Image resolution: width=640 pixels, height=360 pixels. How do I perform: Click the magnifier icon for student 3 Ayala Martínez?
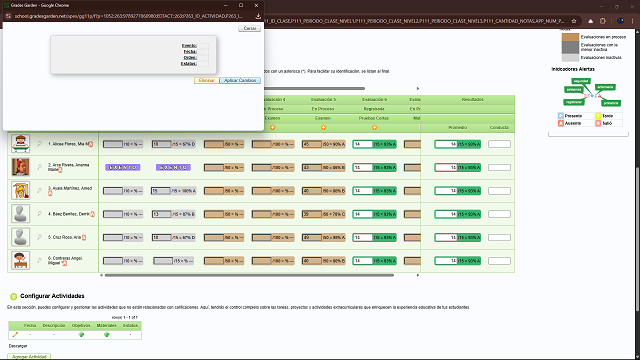click(x=39, y=190)
